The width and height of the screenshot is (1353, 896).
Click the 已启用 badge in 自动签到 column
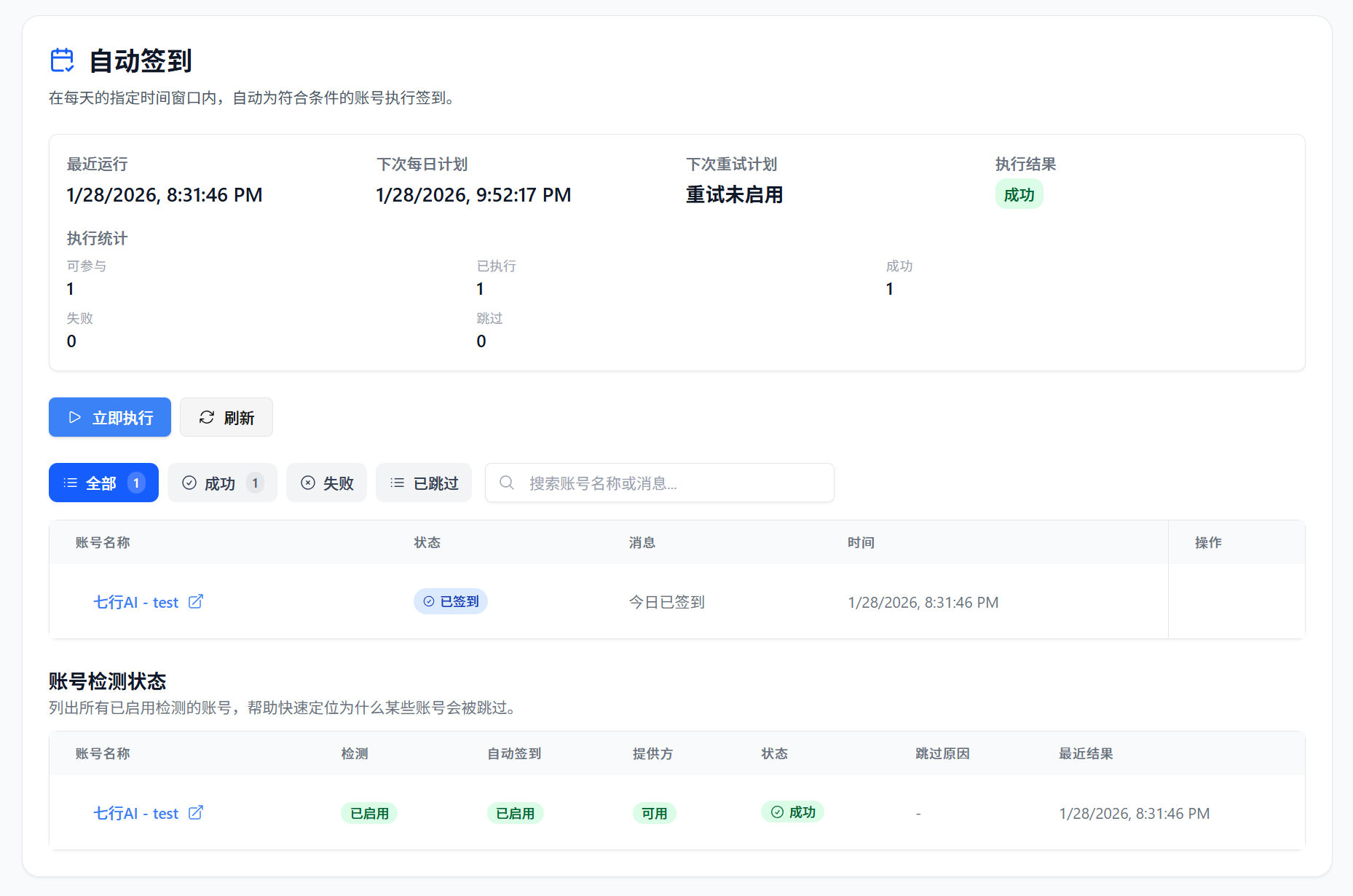click(515, 813)
